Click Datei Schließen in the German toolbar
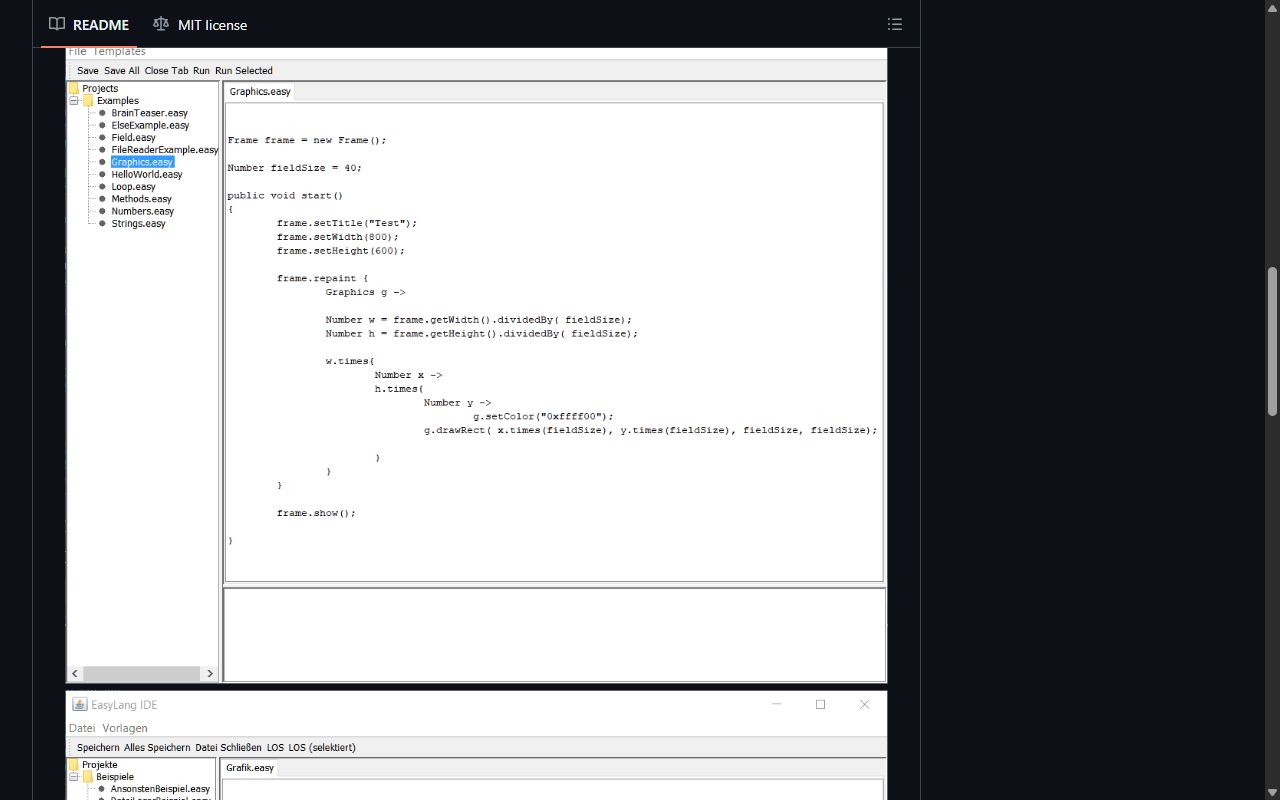 tap(228, 747)
